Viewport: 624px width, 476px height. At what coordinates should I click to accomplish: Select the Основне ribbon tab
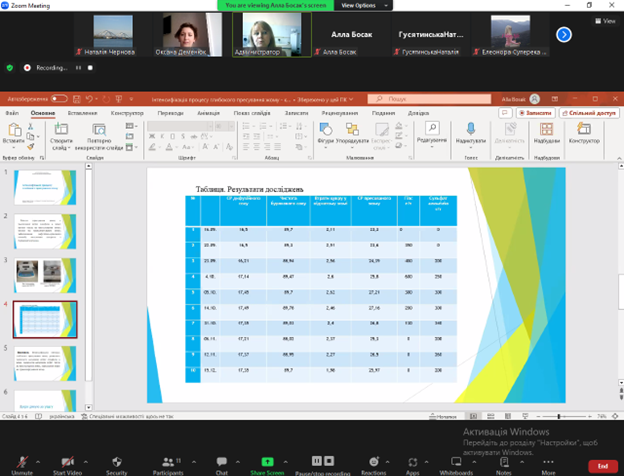click(x=43, y=113)
